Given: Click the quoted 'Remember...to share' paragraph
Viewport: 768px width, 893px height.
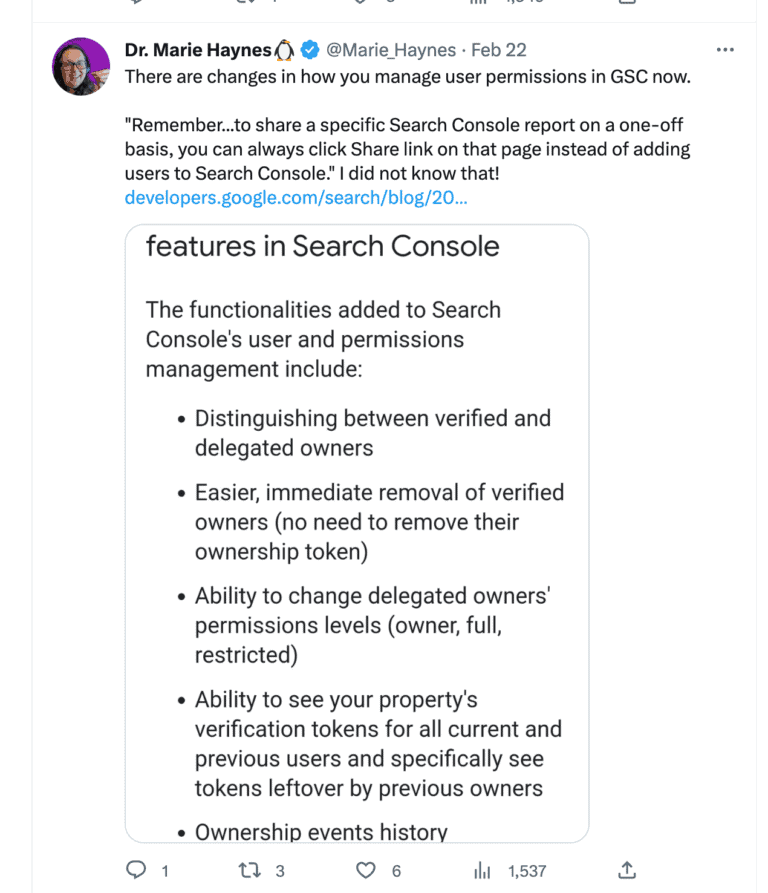Looking at the screenshot, I should (x=407, y=150).
